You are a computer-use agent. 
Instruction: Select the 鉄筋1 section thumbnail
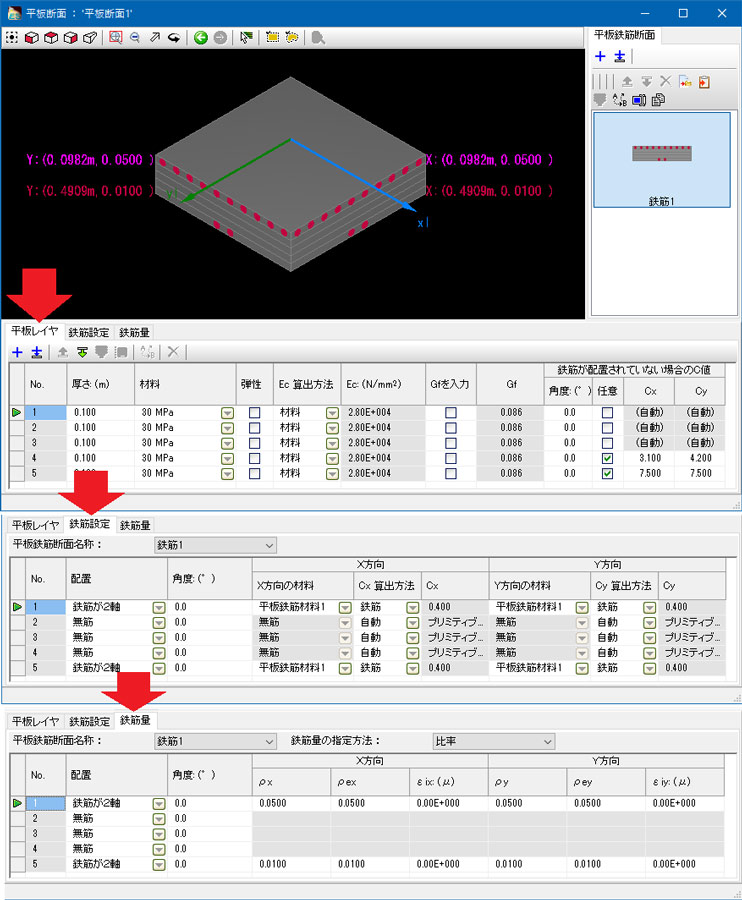tap(662, 160)
